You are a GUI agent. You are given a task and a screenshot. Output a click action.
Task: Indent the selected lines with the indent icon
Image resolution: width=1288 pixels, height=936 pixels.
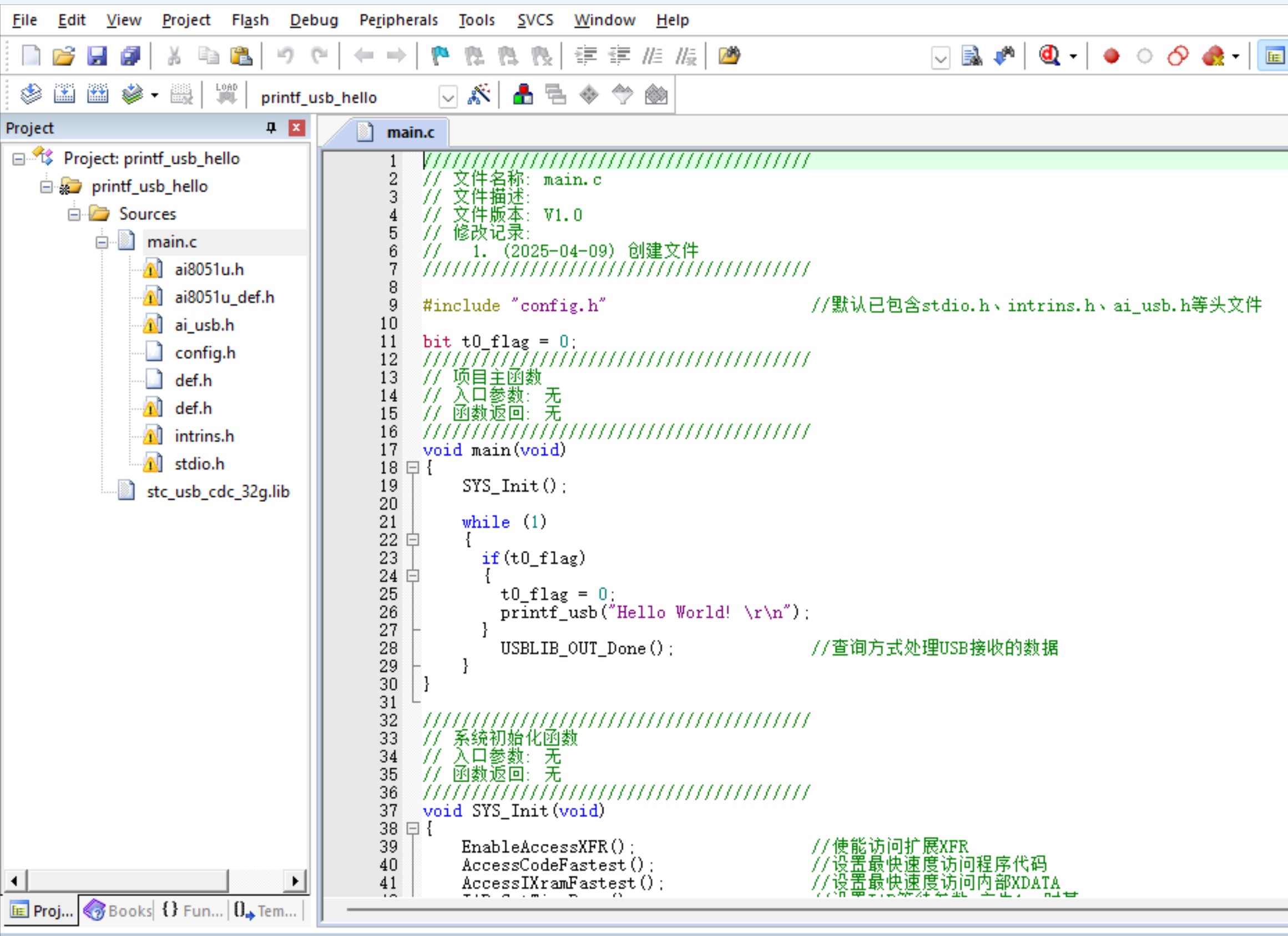pos(585,56)
